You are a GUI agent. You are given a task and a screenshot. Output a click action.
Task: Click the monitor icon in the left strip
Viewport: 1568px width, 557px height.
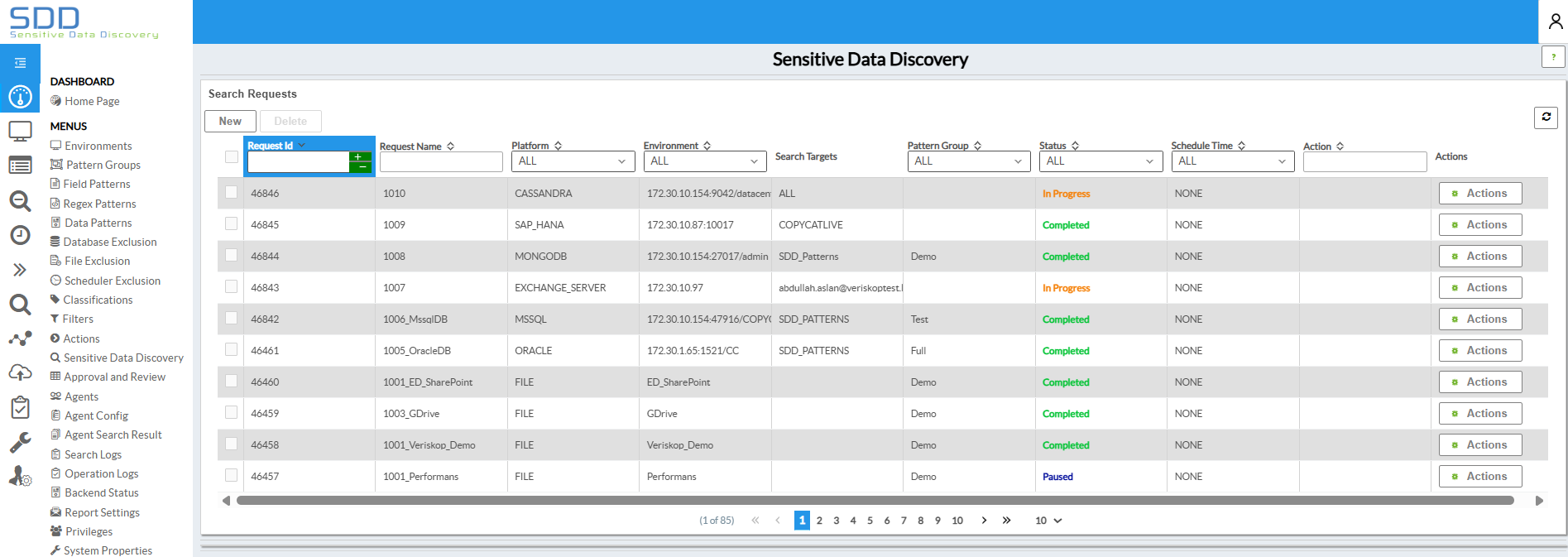click(x=20, y=131)
